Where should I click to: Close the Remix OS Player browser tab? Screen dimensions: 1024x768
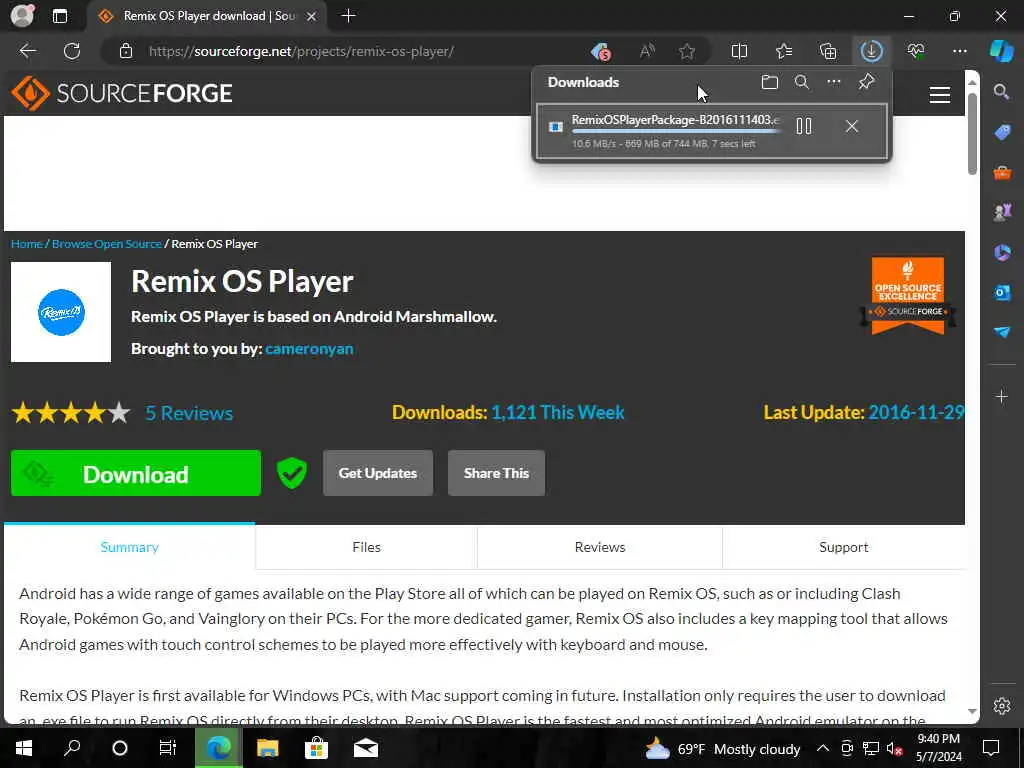(x=312, y=16)
